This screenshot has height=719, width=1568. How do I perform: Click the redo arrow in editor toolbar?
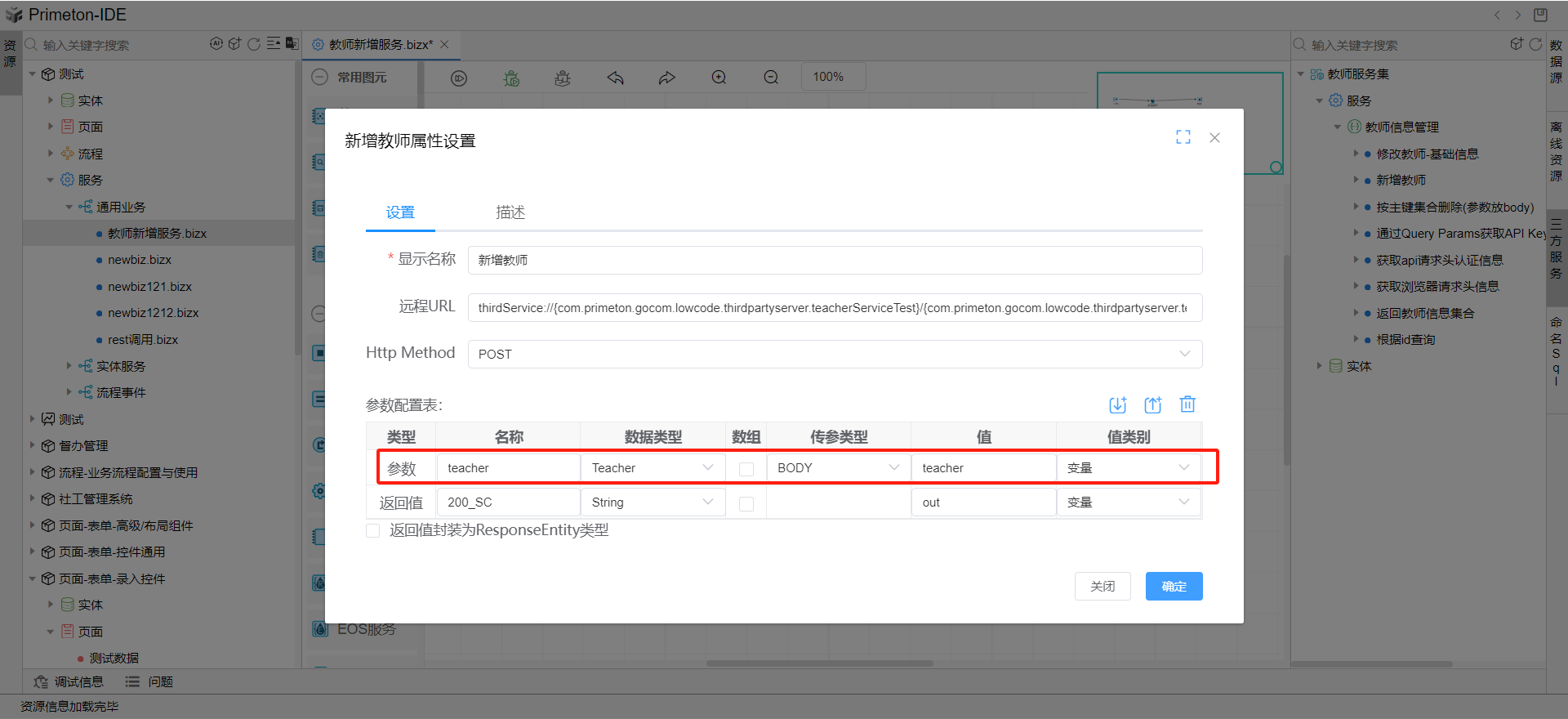tap(666, 78)
